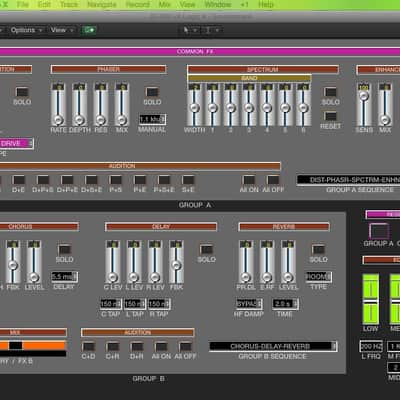Click the delay C LEV slider

pyautogui.click(x=112, y=262)
